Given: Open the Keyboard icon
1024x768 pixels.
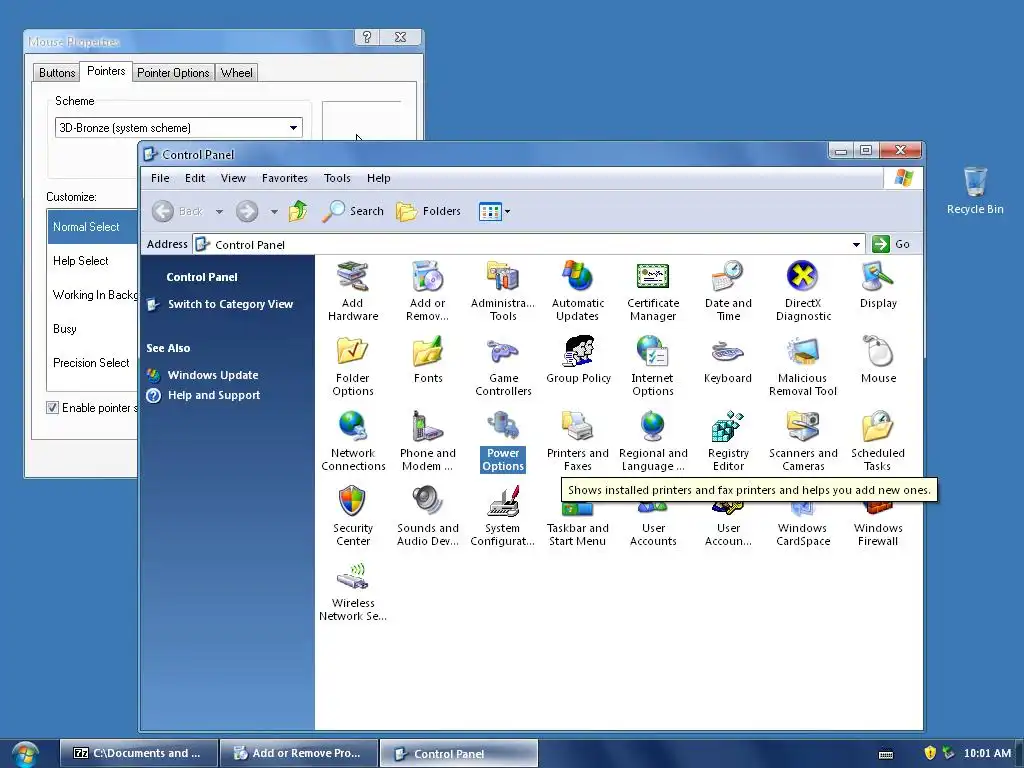Looking at the screenshot, I should coord(728,359).
